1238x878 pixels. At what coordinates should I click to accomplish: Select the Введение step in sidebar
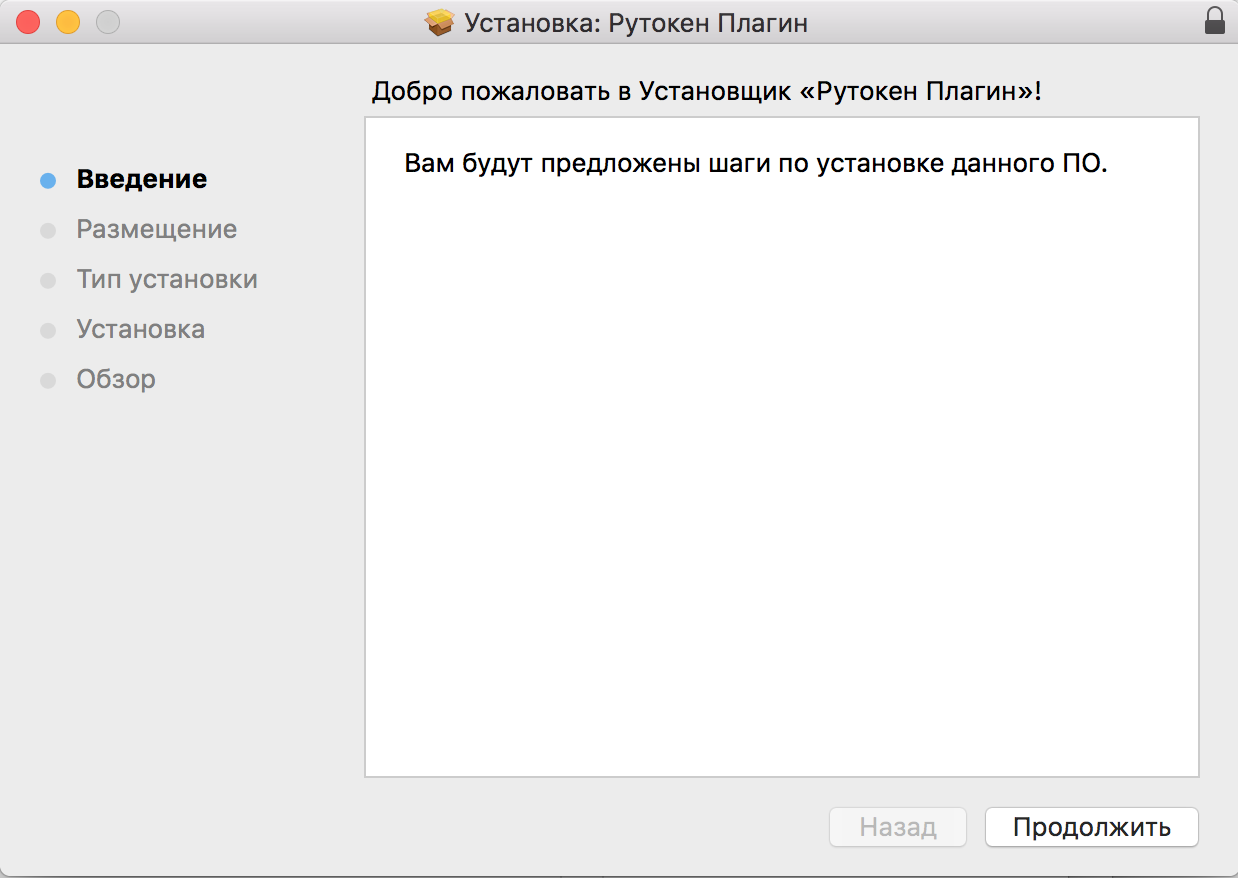click(x=142, y=180)
